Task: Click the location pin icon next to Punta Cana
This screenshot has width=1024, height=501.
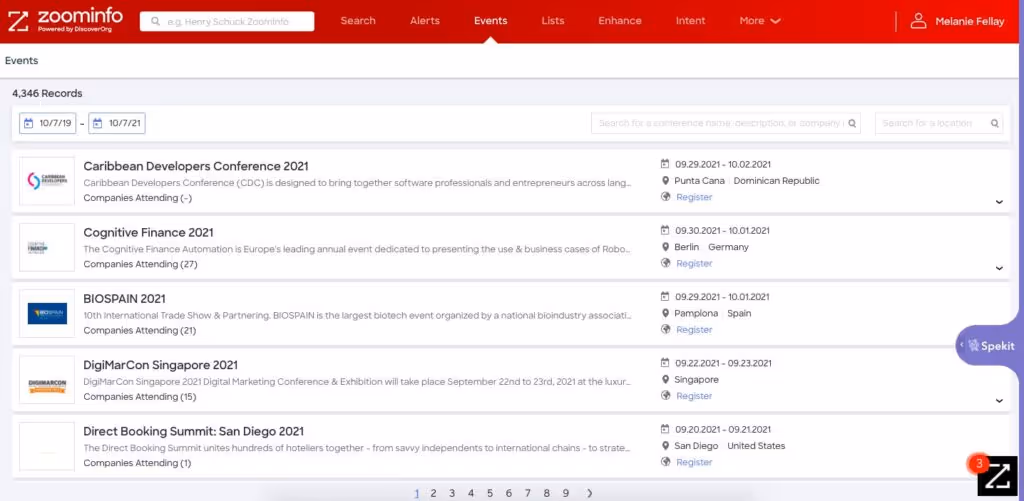Action: click(x=665, y=180)
